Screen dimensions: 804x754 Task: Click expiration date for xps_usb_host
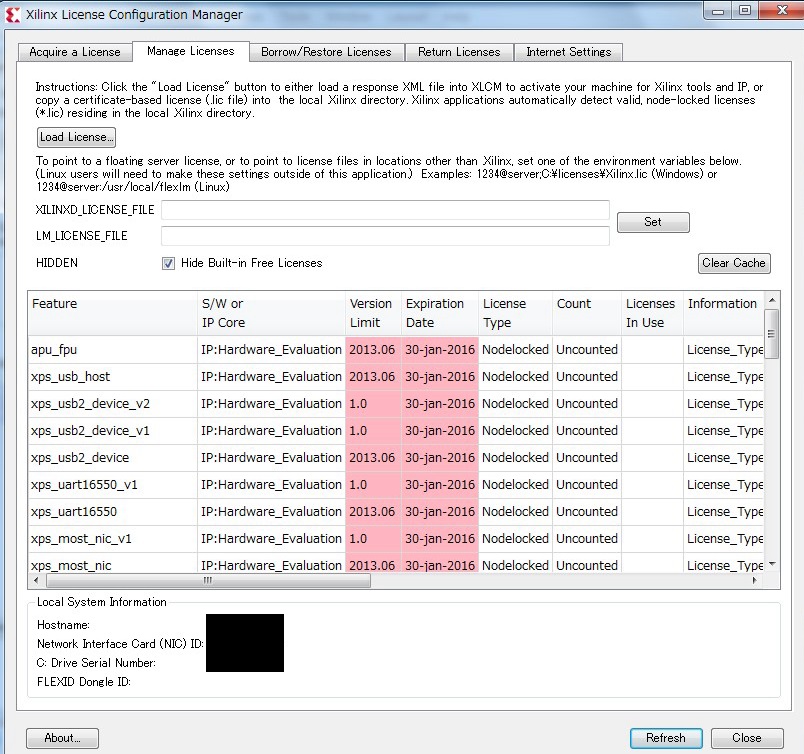(x=440, y=377)
